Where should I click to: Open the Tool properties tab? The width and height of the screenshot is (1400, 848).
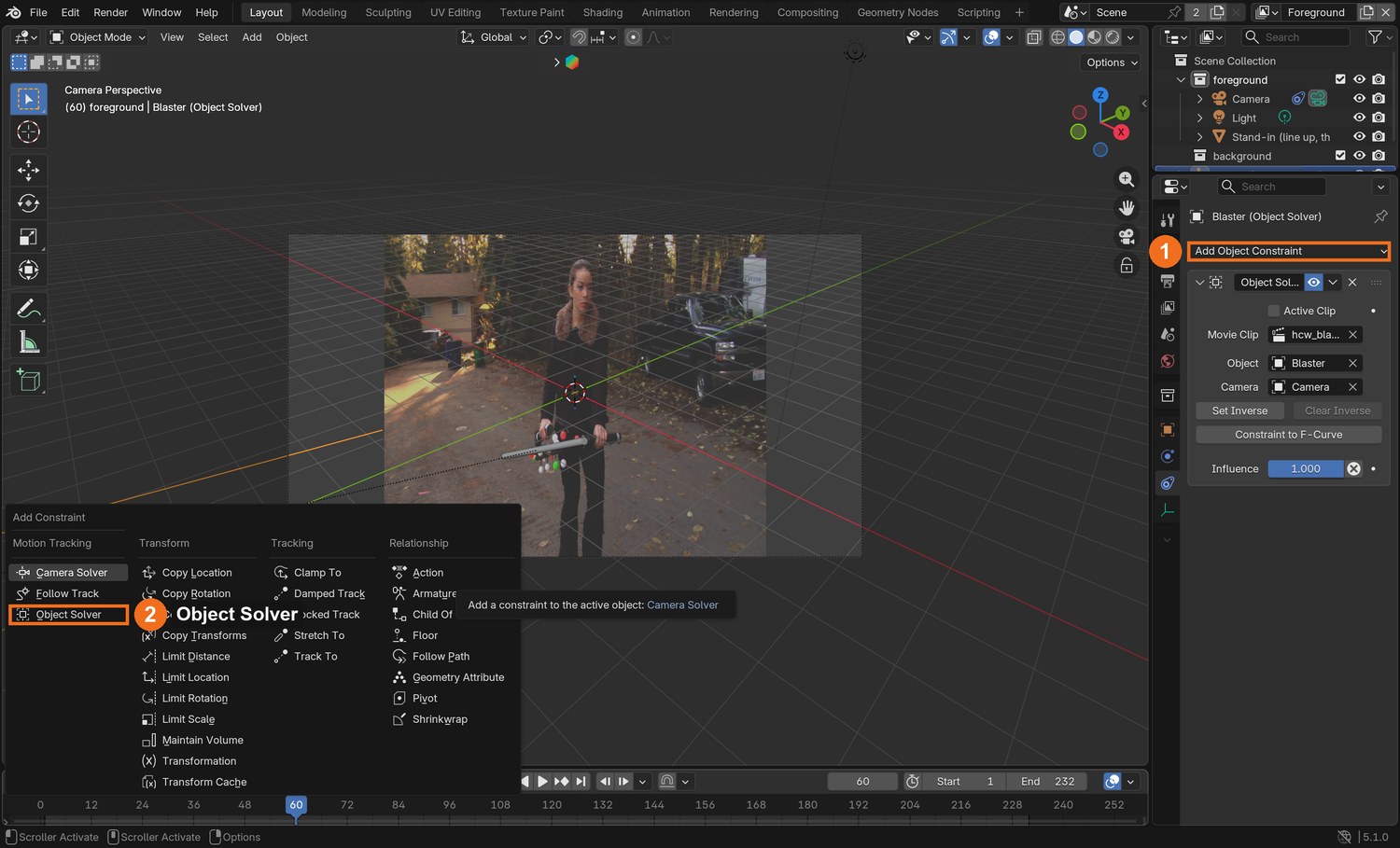pos(1168,220)
